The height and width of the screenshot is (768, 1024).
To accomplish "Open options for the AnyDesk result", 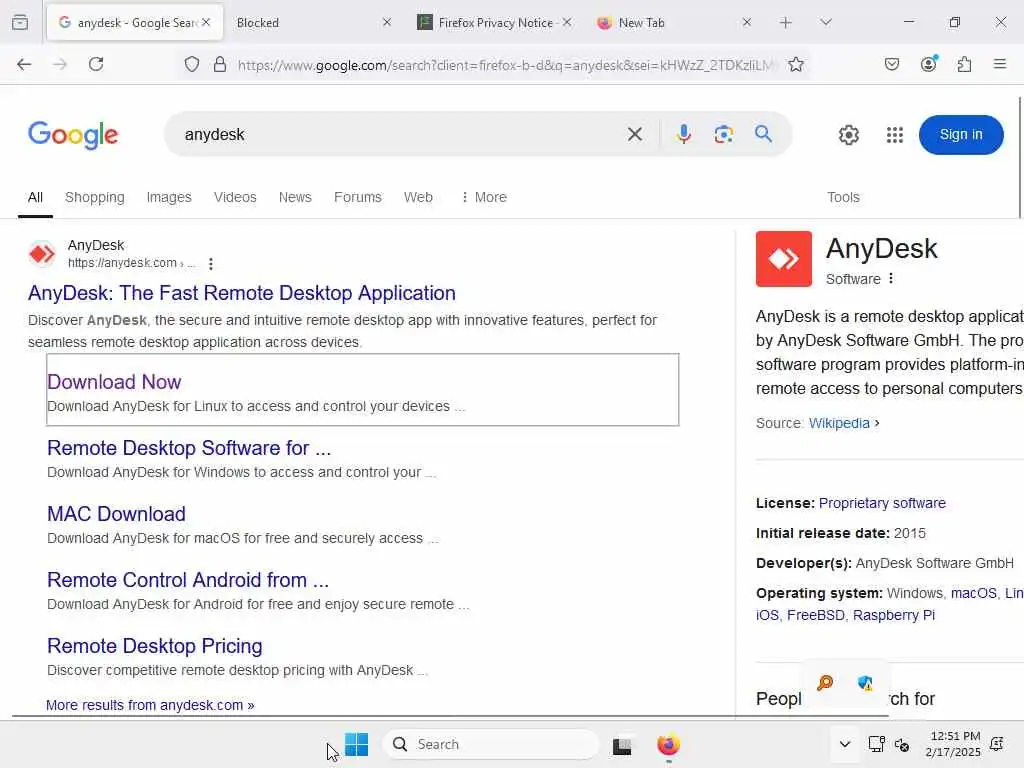I will click(x=210, y=264).
